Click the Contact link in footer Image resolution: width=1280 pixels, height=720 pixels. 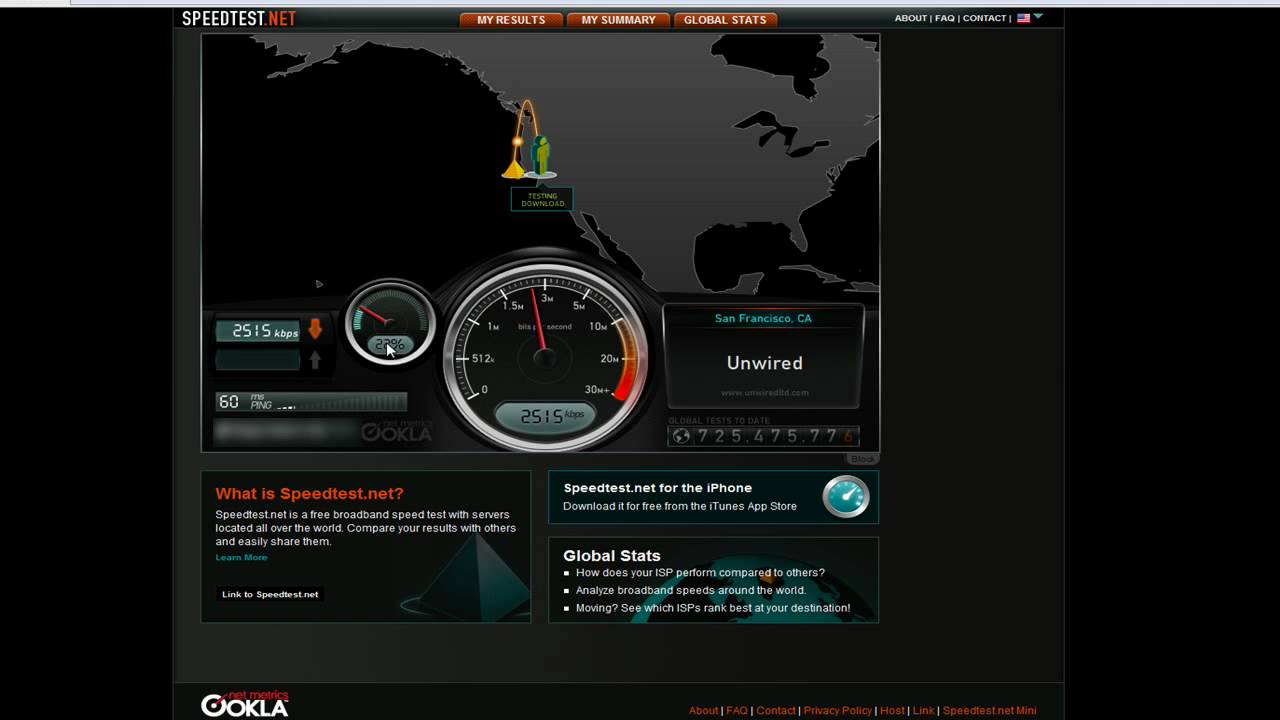click(x=776, y=710)
